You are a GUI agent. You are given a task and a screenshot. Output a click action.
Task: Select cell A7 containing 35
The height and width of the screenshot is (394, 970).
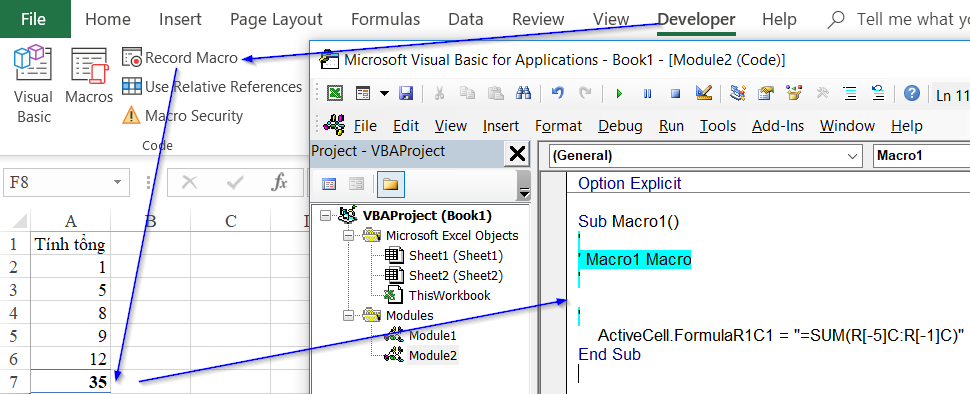click(71, 381)
